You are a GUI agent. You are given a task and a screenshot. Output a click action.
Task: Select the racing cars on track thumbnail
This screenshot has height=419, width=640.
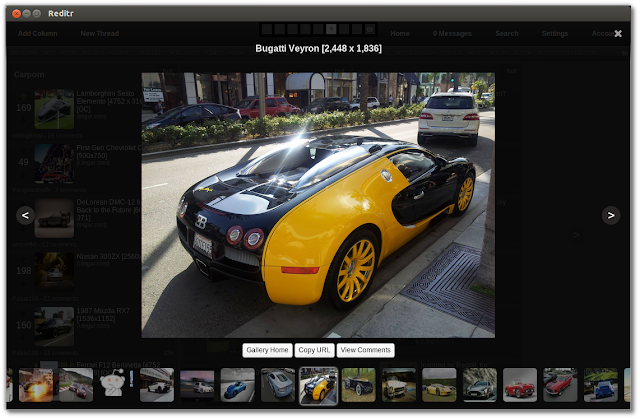coord(76,385)
